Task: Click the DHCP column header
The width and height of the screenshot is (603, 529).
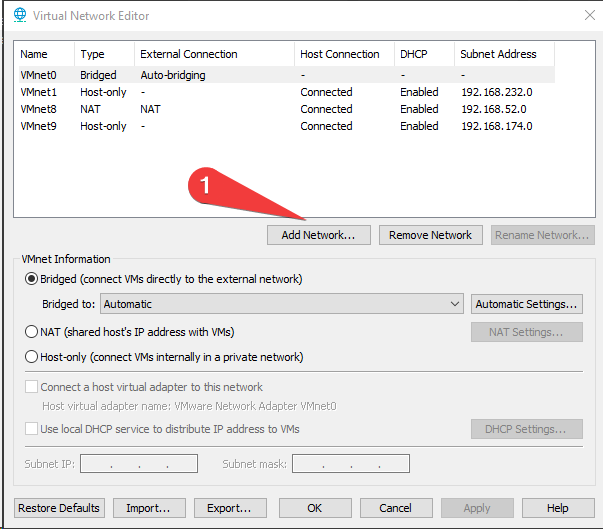Action: (424, 54)
